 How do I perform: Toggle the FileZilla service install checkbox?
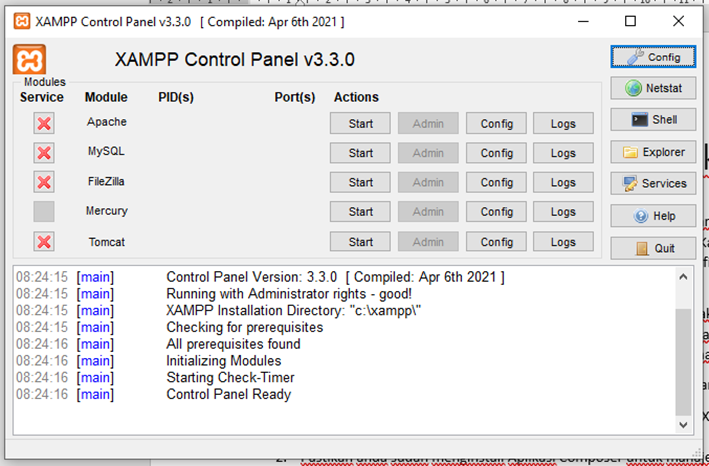[x=44, y=182]
